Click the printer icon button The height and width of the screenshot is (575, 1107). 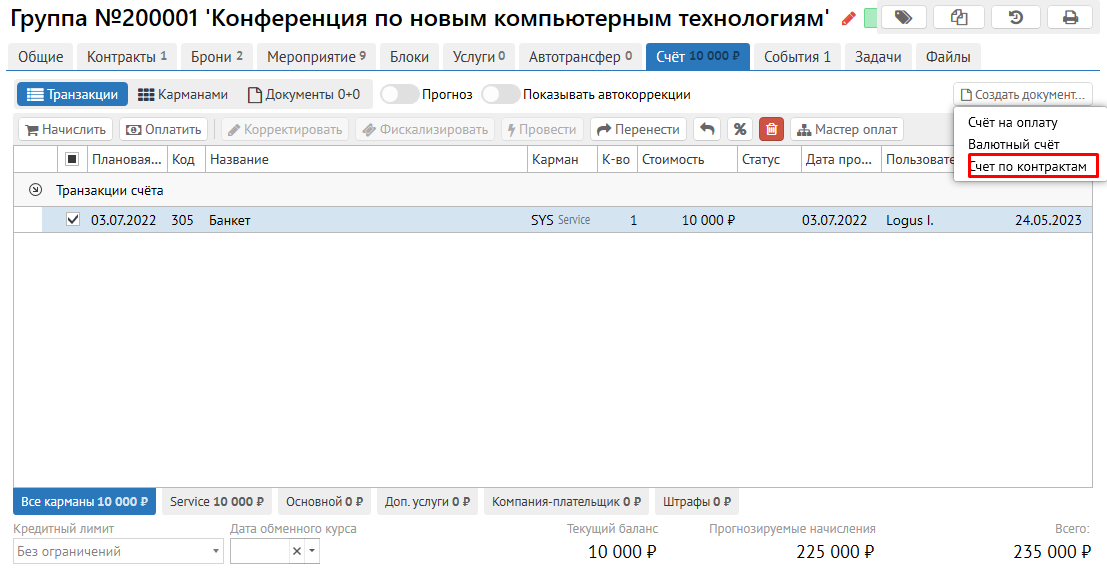1070,17
